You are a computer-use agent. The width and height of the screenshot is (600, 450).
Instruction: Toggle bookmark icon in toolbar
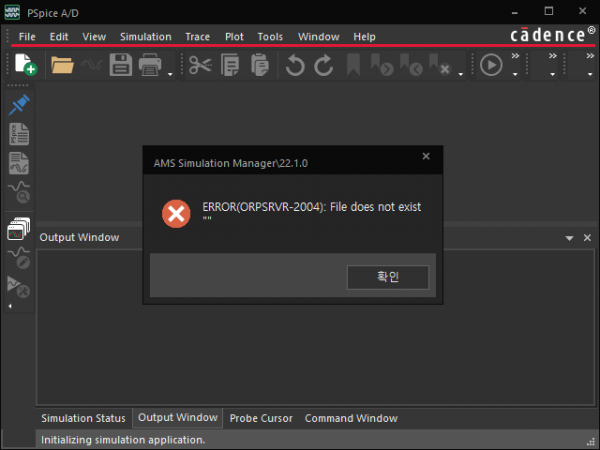point(353,64)
